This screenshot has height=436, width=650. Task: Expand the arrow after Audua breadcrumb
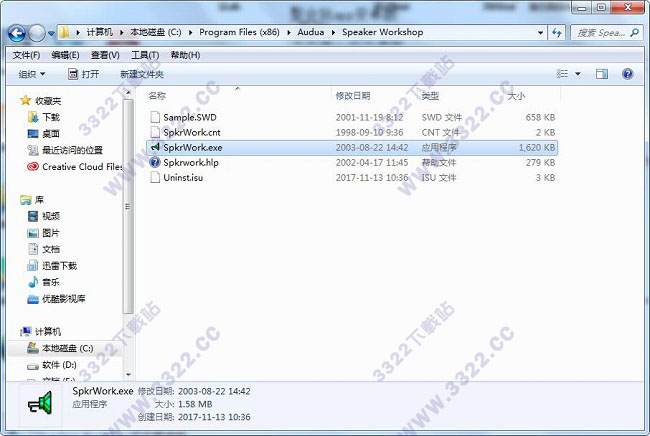pyautogui.click(x=333, y=32)
